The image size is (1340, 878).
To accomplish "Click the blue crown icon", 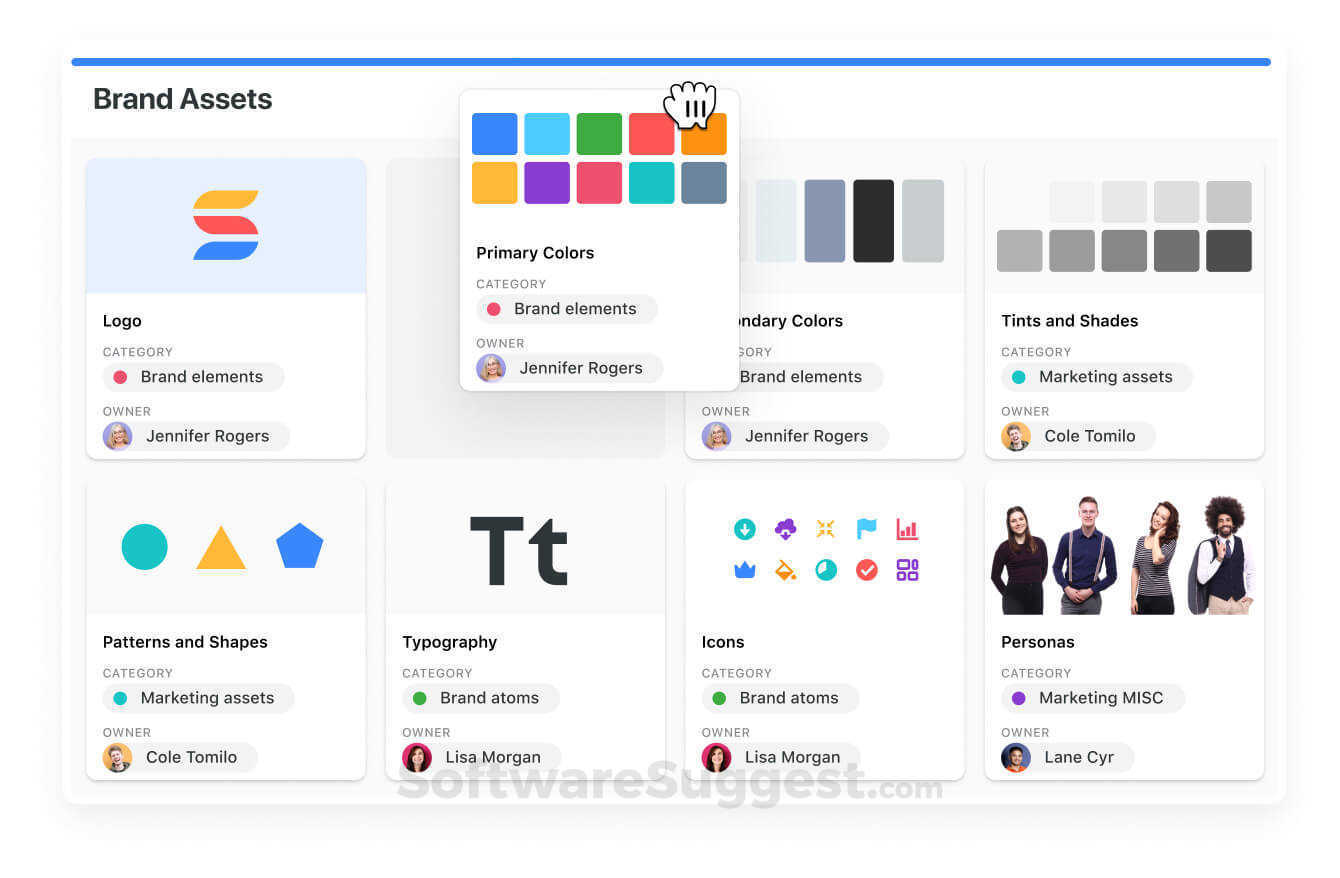I will [745, 569].
